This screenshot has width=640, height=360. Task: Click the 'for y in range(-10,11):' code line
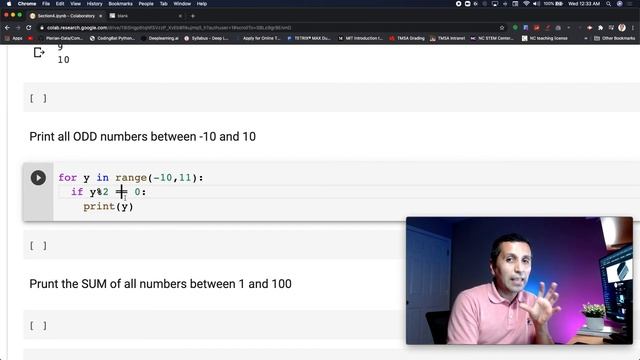tap(131, 178)
